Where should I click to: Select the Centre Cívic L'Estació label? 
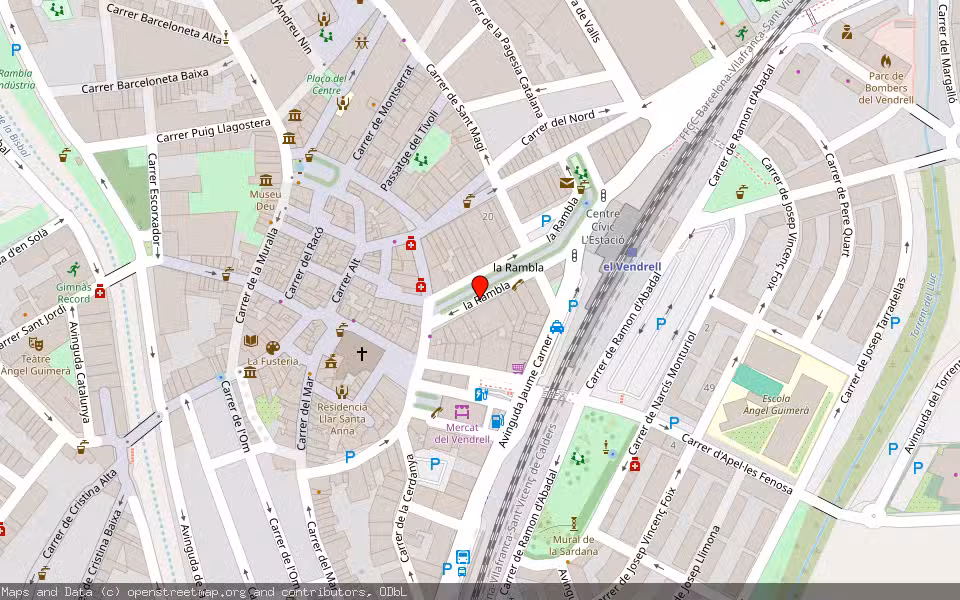603,227
